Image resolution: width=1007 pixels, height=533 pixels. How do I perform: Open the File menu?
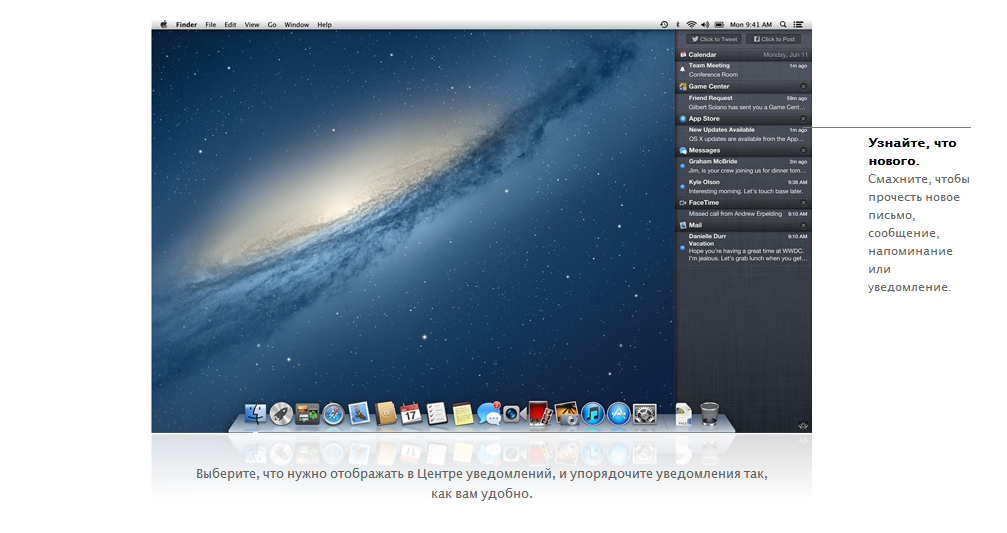[x=211, y=24]
